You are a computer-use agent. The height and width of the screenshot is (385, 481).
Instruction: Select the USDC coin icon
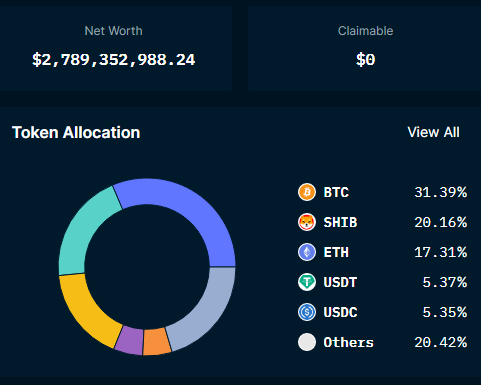click(x=307, y=312)
